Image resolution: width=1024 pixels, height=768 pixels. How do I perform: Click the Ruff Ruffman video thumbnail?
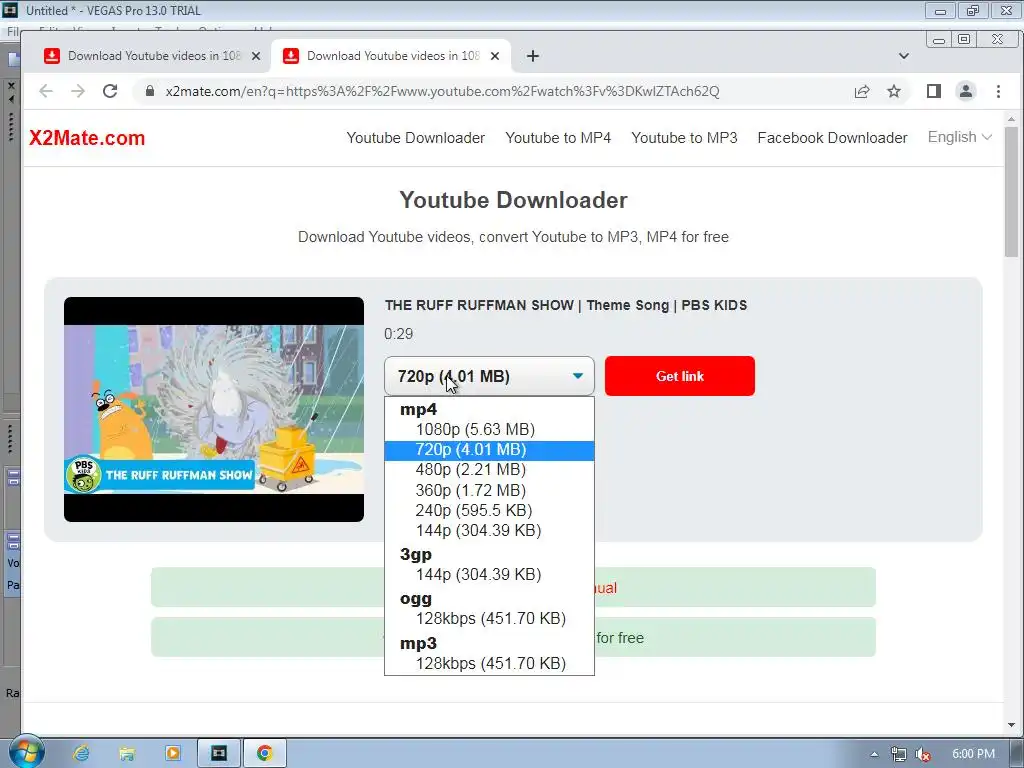[214, 409]
